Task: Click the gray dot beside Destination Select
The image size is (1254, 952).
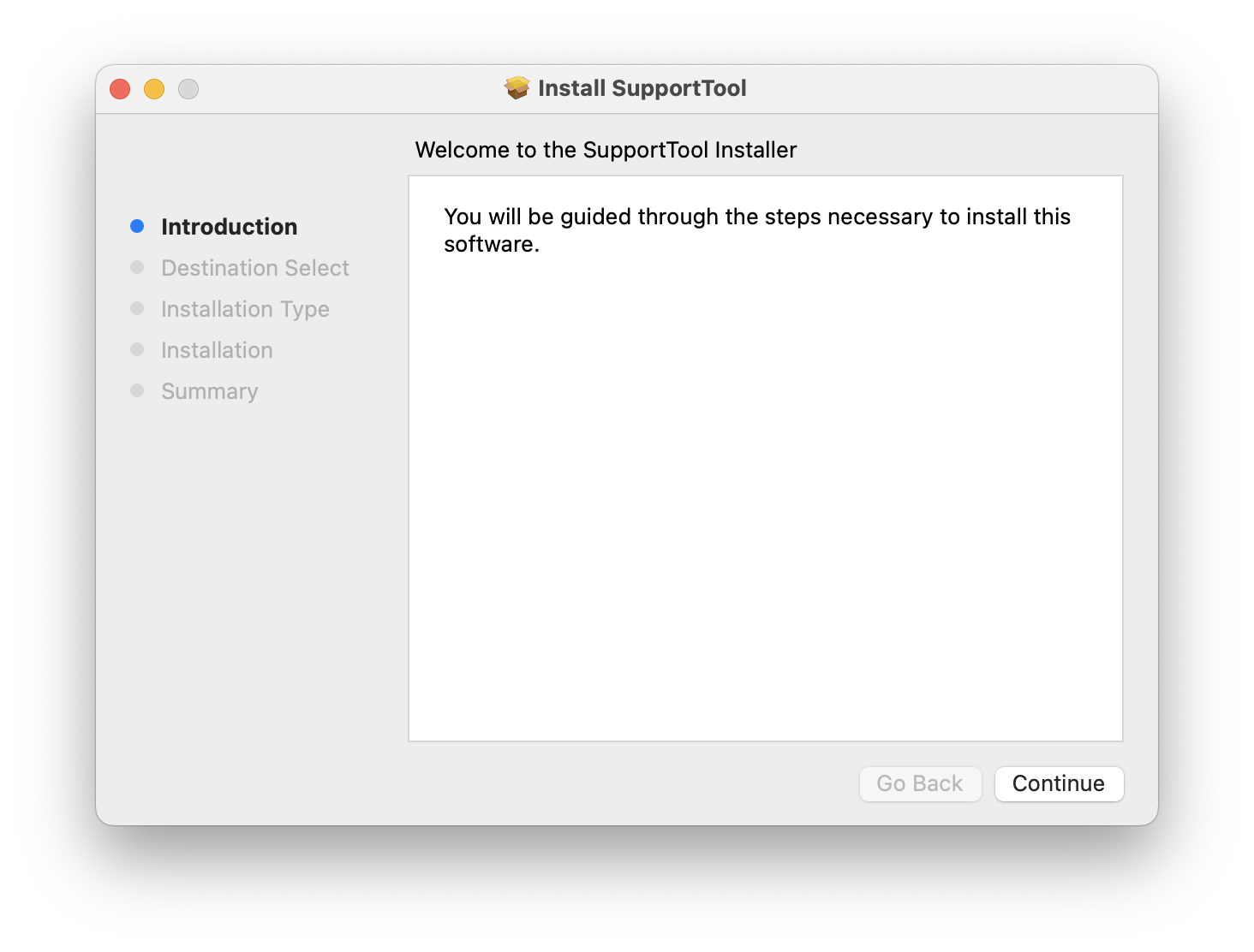Action: pos(138,267)
